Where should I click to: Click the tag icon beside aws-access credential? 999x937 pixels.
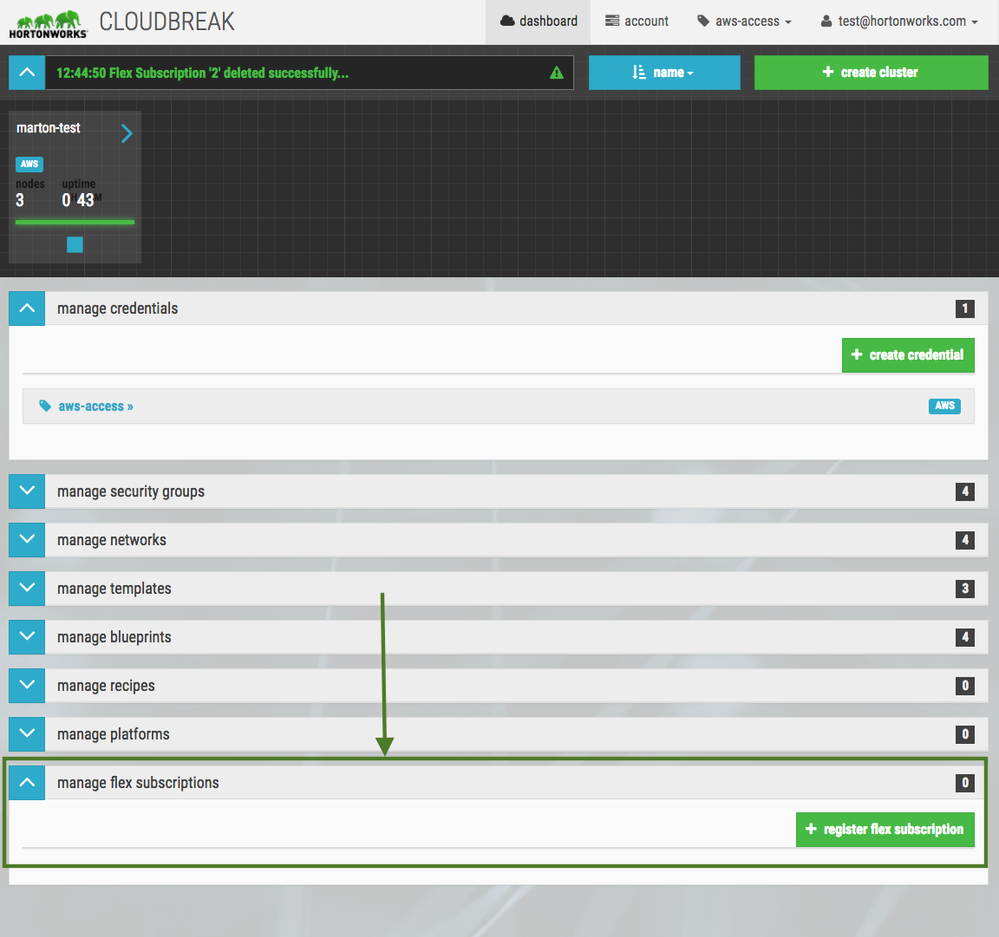pos(45,406)
